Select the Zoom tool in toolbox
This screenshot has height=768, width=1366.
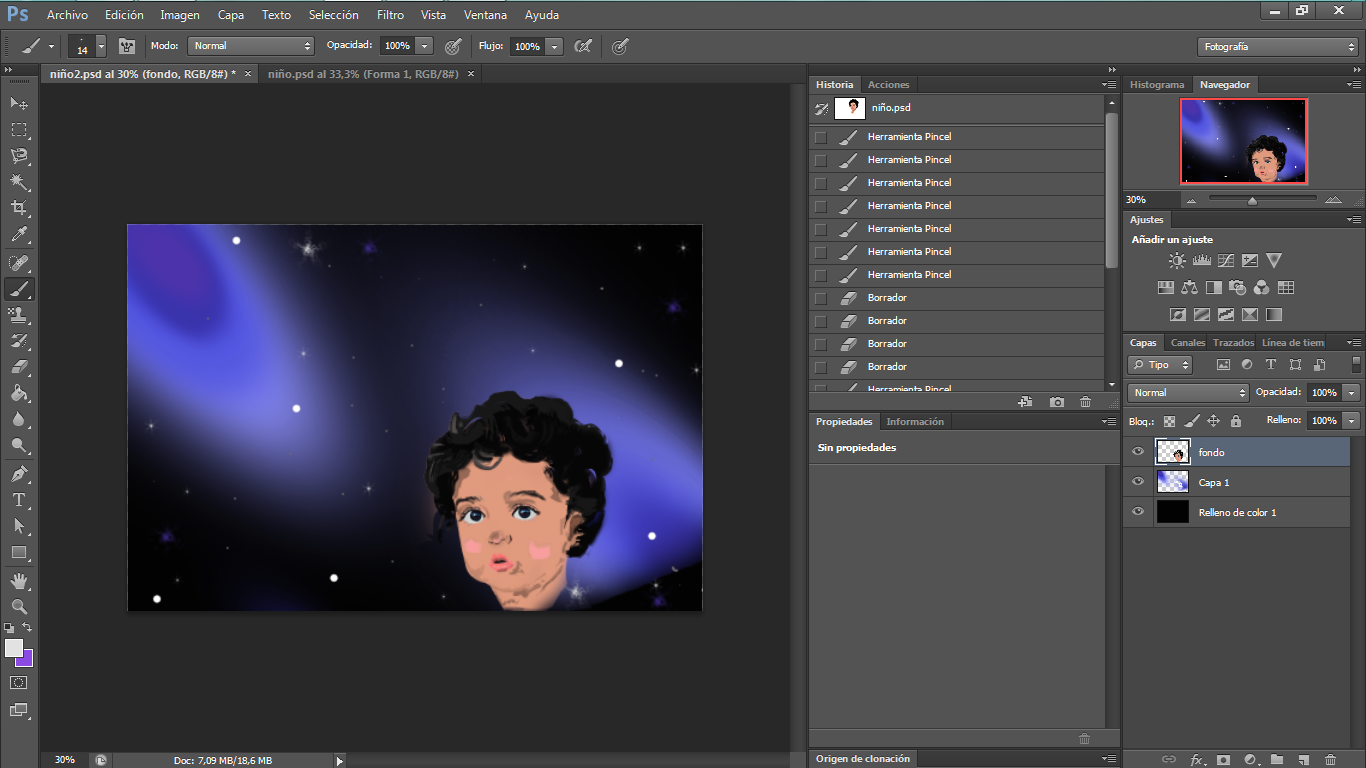click(x=19, y=607)
